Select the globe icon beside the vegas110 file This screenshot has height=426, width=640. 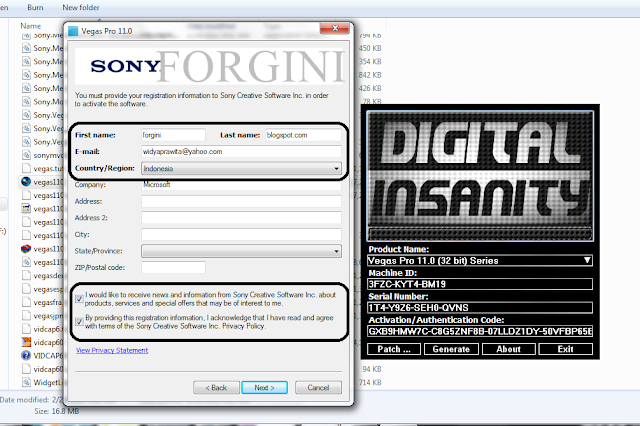pos(26,182)
